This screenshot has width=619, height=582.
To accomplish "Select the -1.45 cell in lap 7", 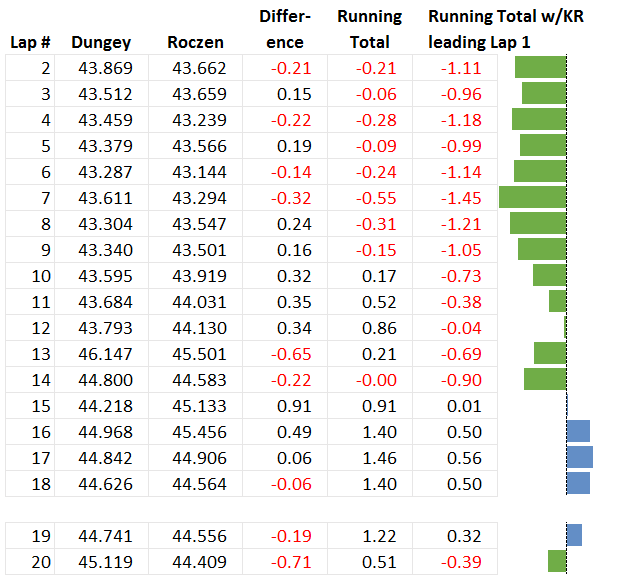I will tap(460, 198).
